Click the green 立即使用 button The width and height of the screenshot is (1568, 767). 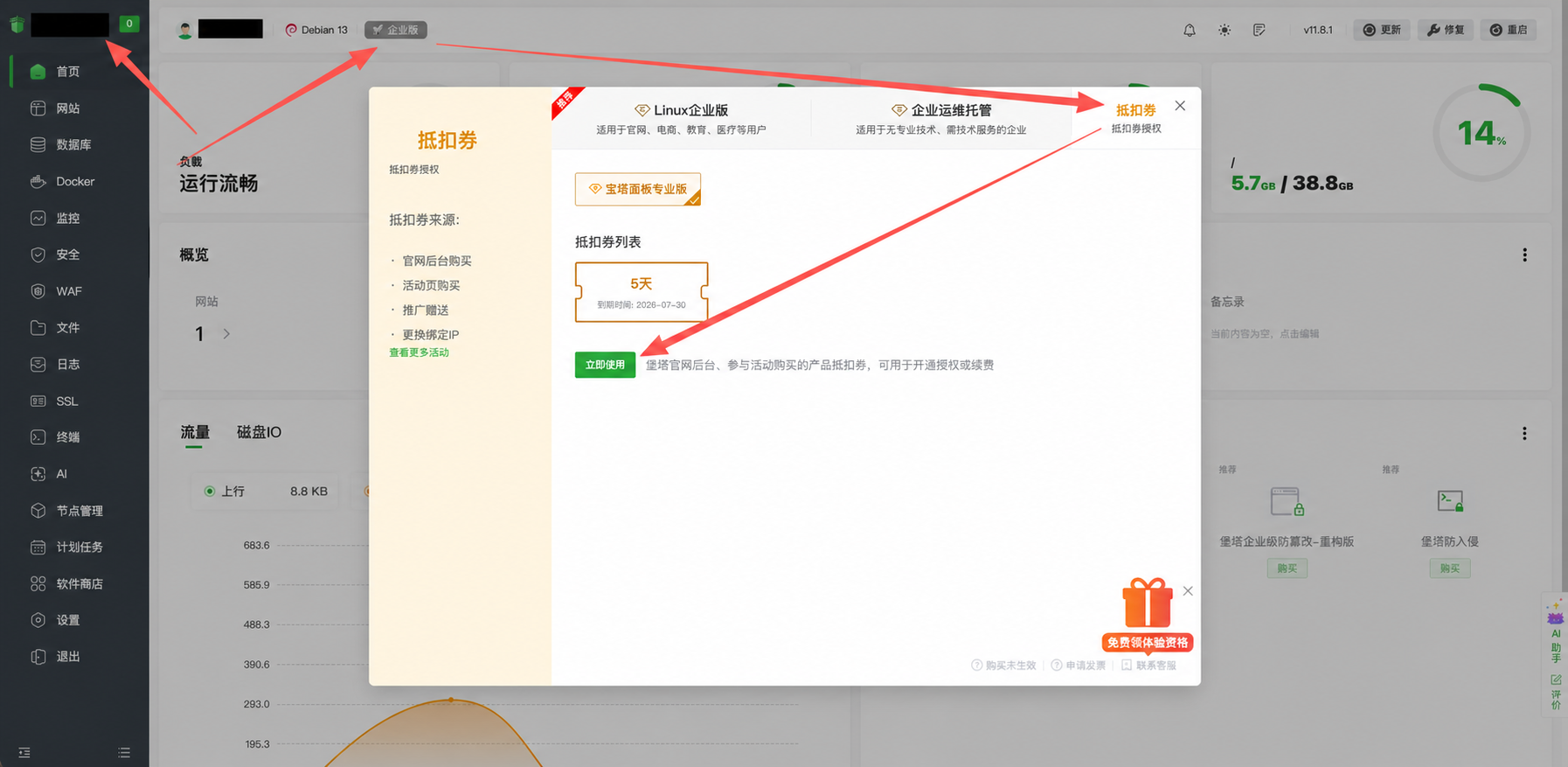tap(605, 365)
